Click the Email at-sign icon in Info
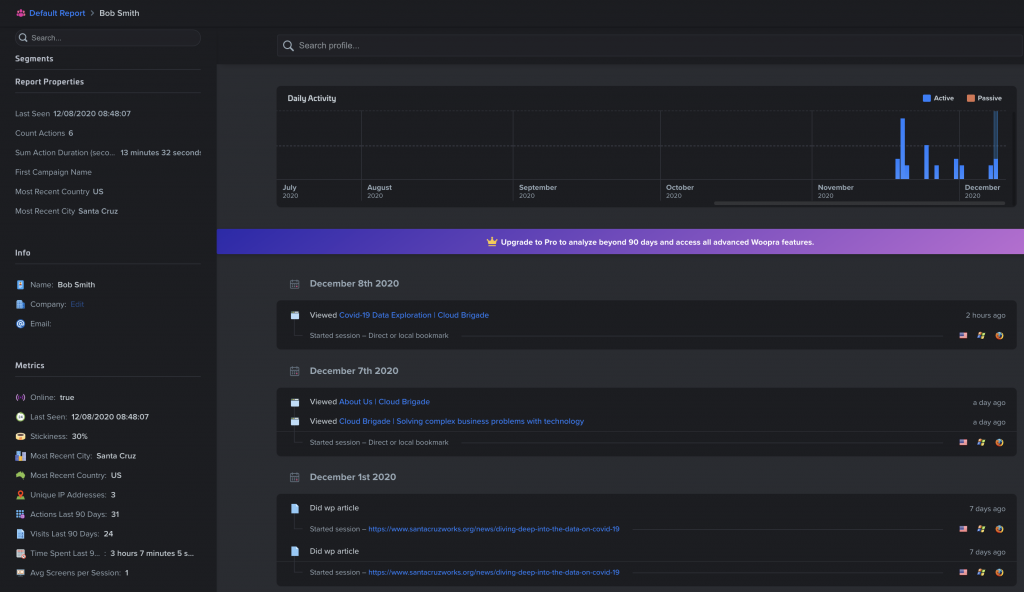The width and height of the screenshot is (1024, 592). (20, 324)
